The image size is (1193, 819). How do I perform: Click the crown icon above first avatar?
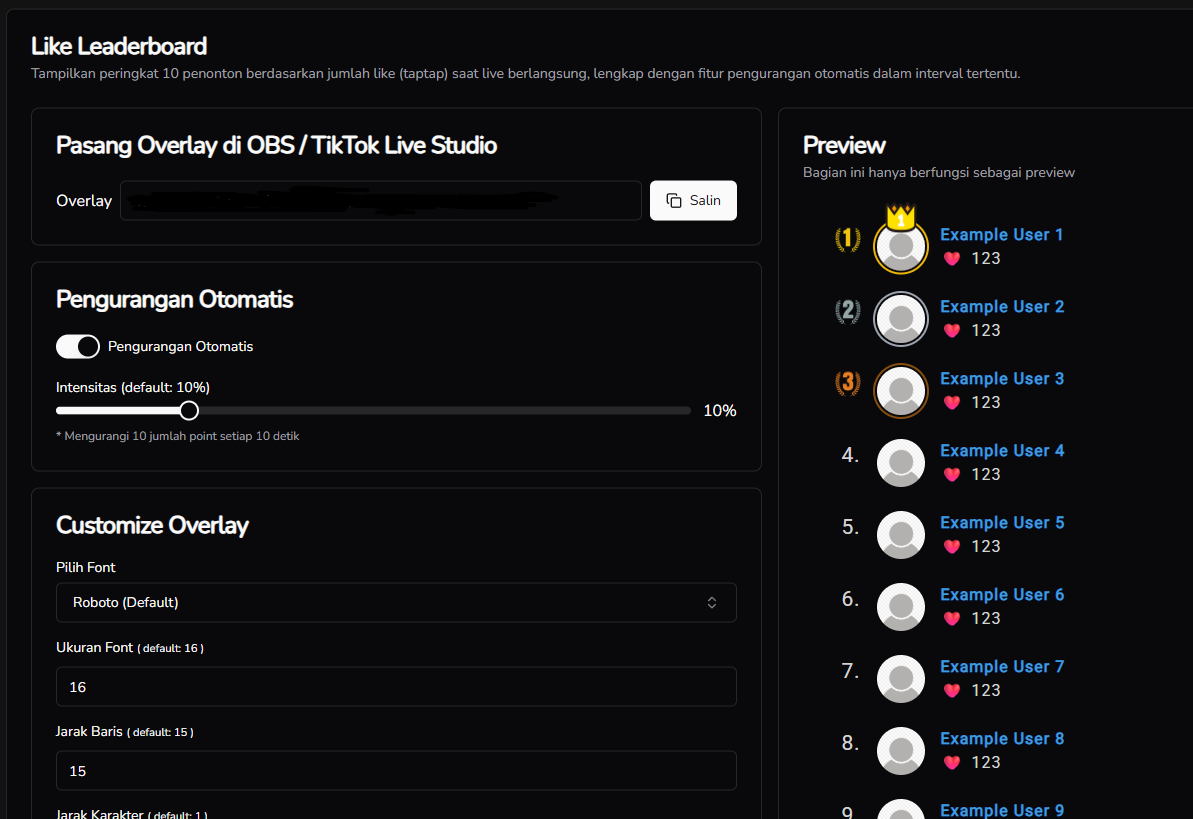click(x=901, y=215)
